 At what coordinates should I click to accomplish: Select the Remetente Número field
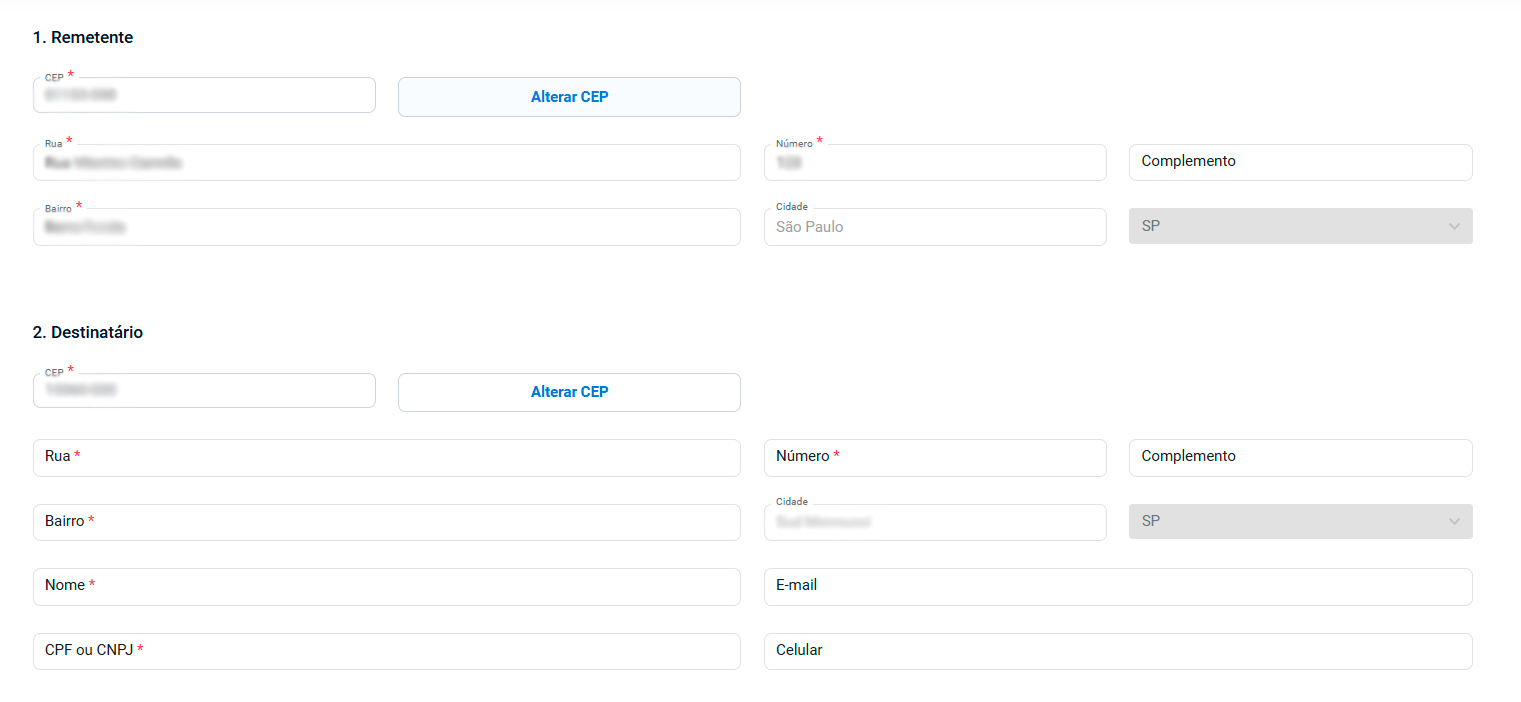(x=935, y=163)
